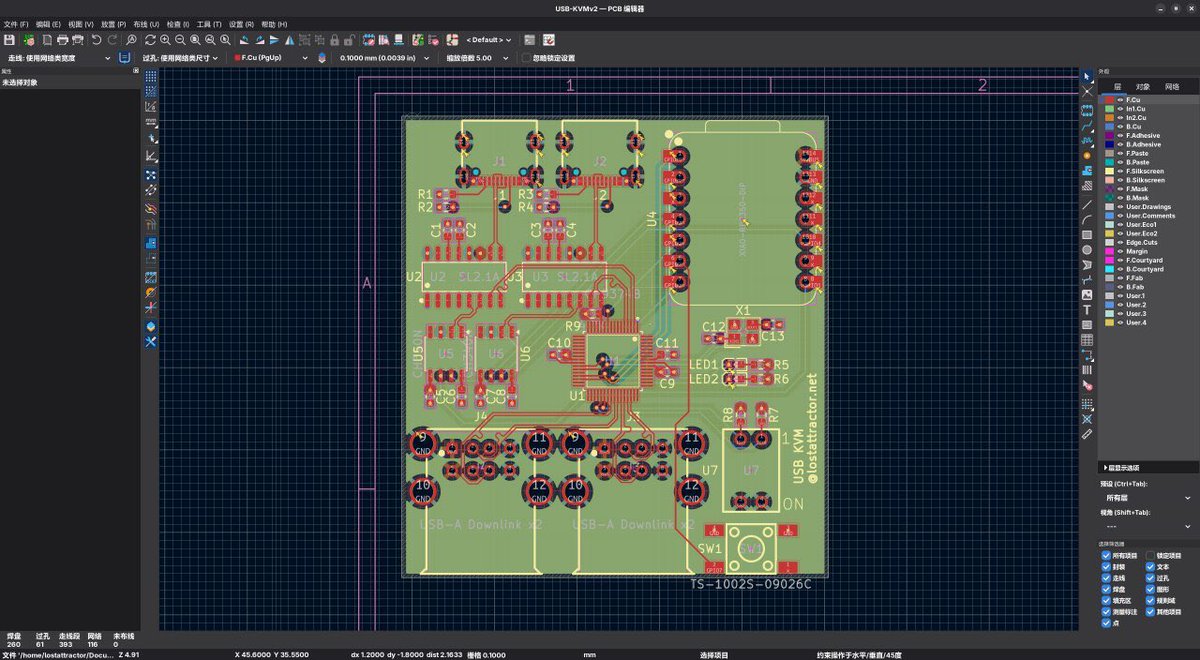Click the F.Cu color swatch
Image resolution: width=1200 pixels, height=660 pixels.
[x=1109, y=100]
